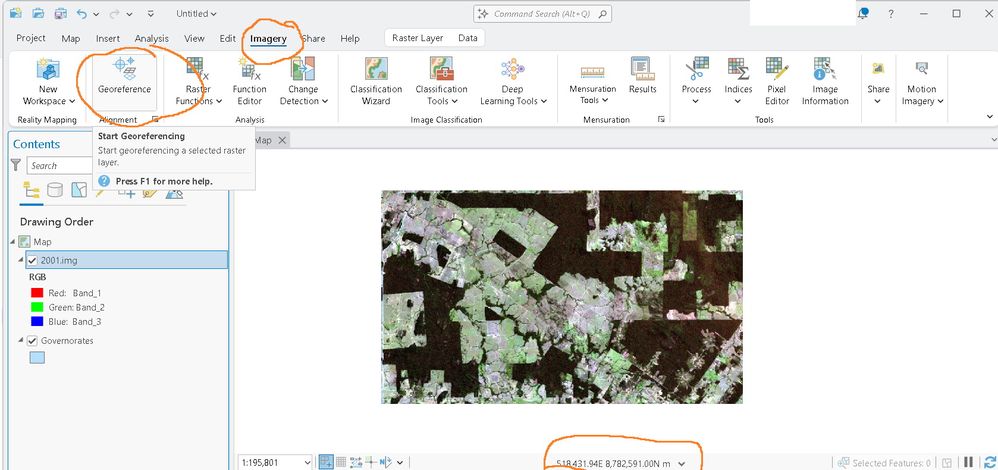998x470 pixels.
Task: Click the Help question mark icon
Action: point(890,13)
